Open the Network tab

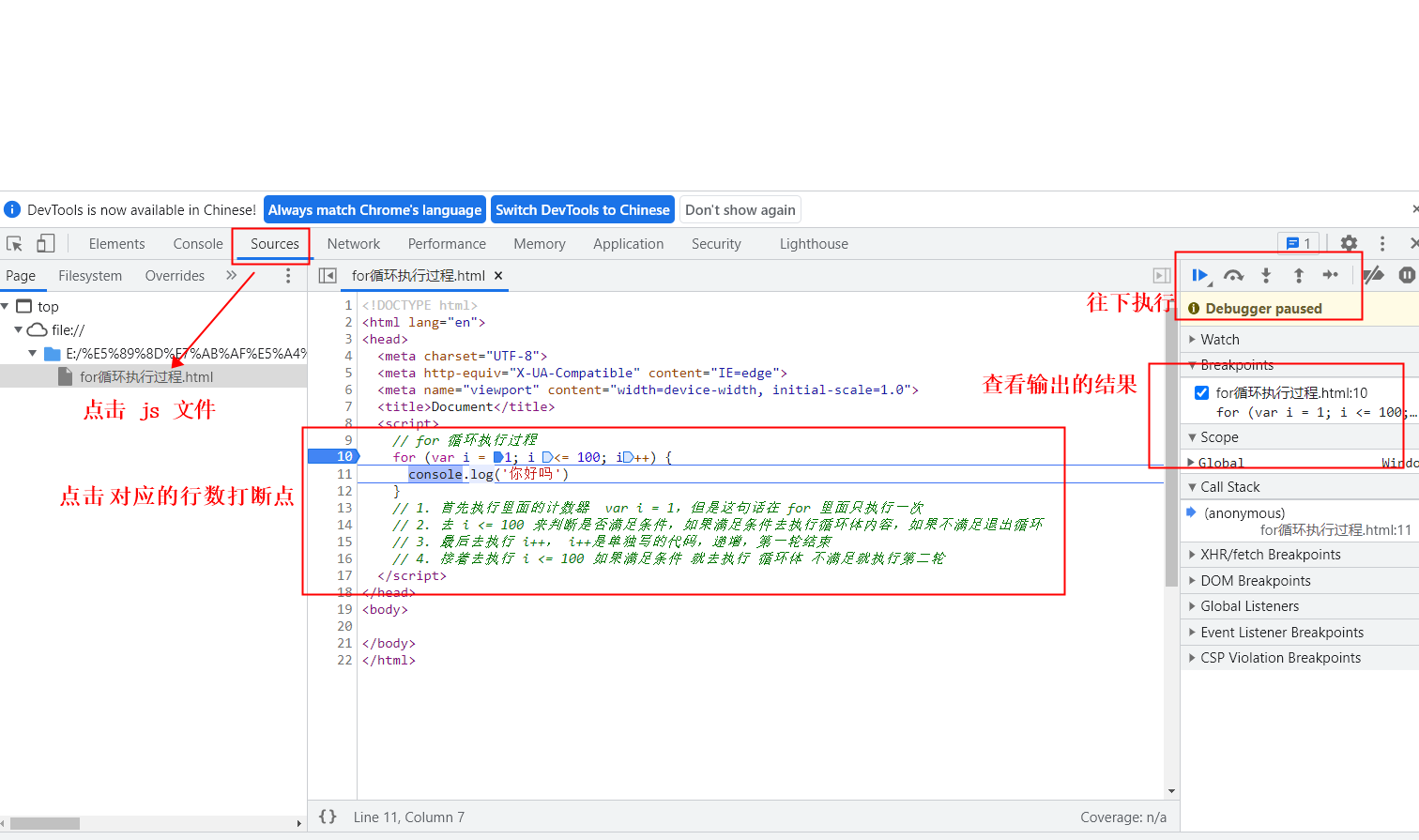click(x=354, y=244)
